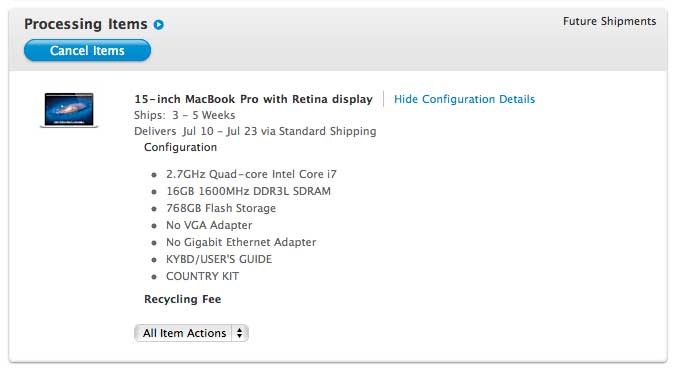Select the 768GB Flash Storage entry

pos(221,208)
